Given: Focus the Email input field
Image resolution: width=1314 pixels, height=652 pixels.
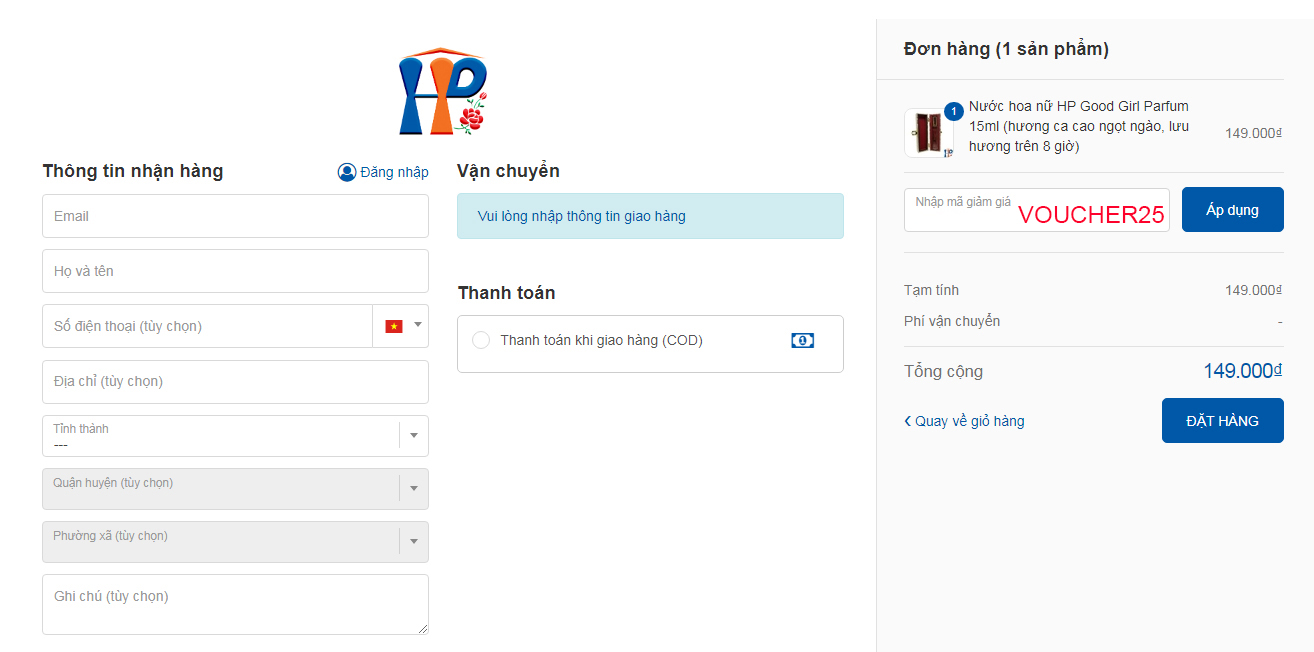Looking at the screenshot, I should [x=235, y=216].
